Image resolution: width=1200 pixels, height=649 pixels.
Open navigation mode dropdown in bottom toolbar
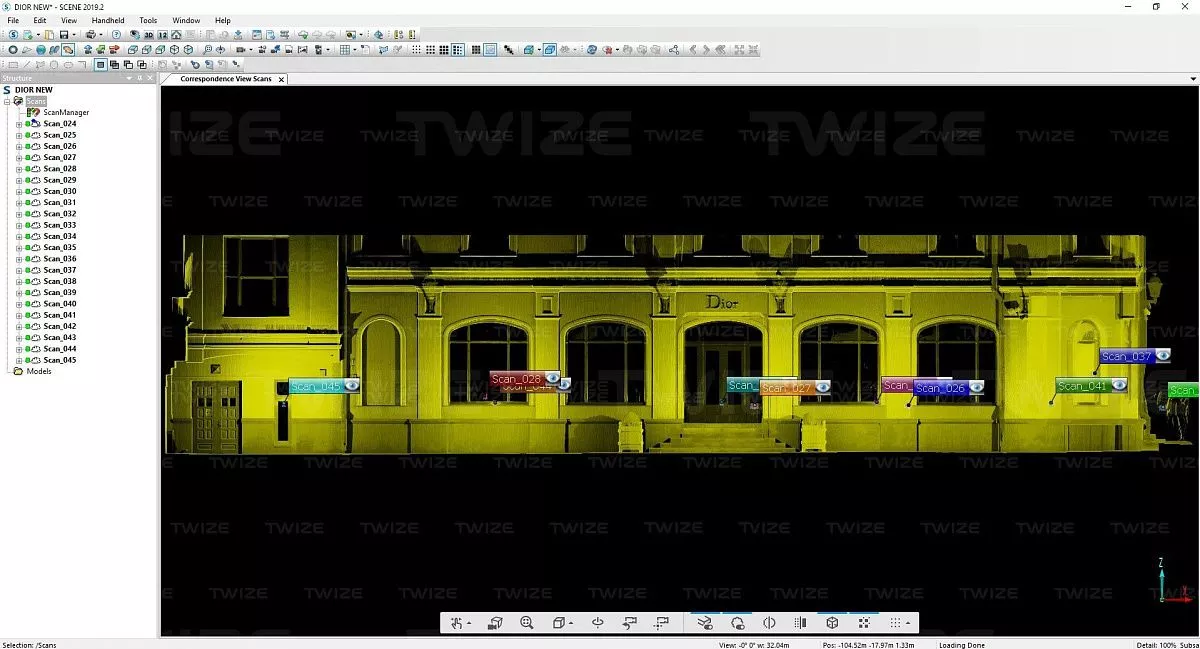pyautogui.click(x=470, y=624)
